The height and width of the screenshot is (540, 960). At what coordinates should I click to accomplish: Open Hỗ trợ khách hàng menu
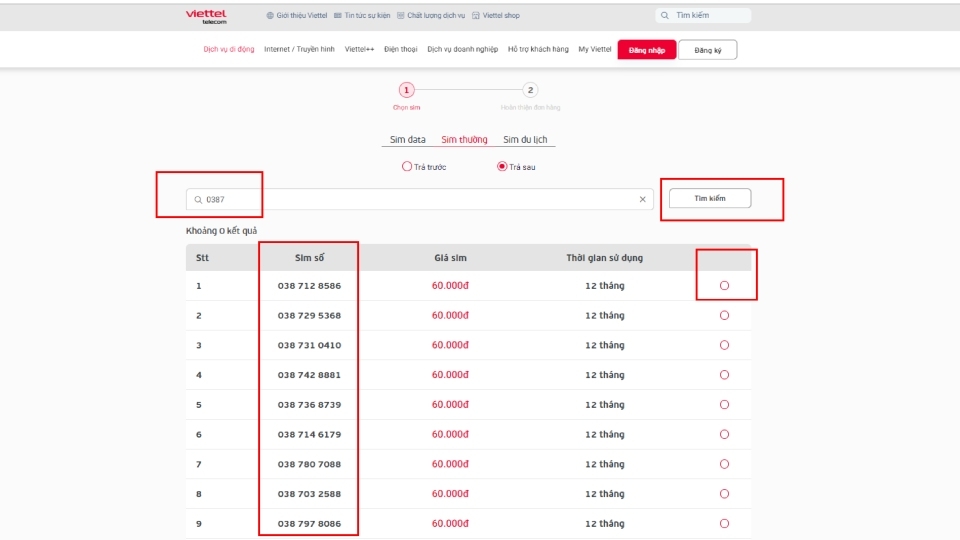538,49
